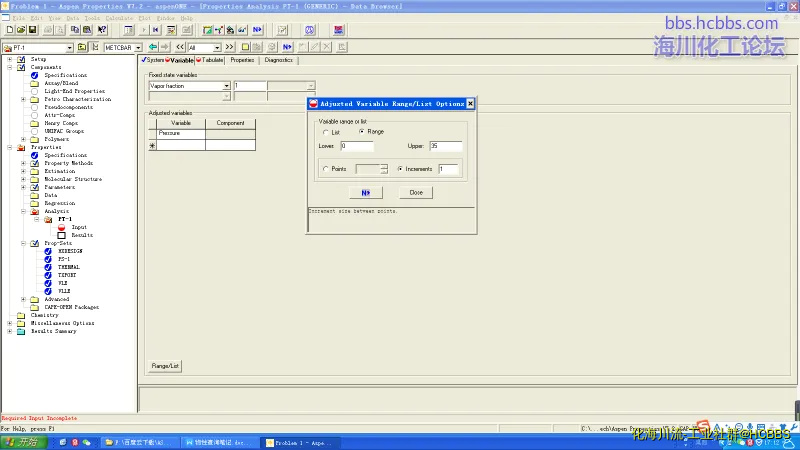Select the TXPORT prop-set in tree
The width and height of the screenshot is (800, 450).
coord(67,275)
